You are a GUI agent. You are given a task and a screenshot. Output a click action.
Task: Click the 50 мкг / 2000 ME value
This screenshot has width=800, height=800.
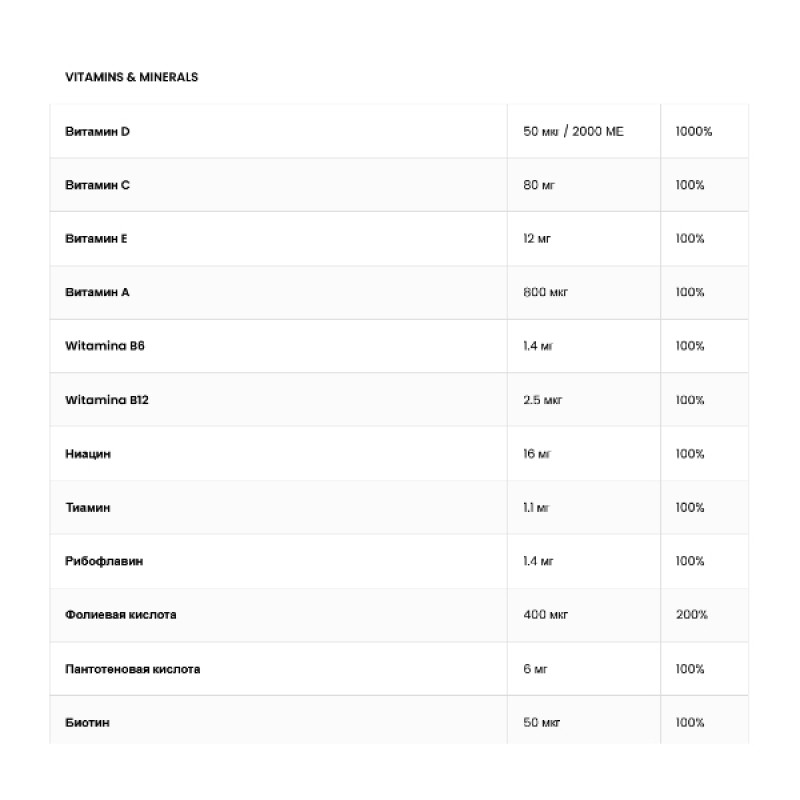tap(573, 131)
